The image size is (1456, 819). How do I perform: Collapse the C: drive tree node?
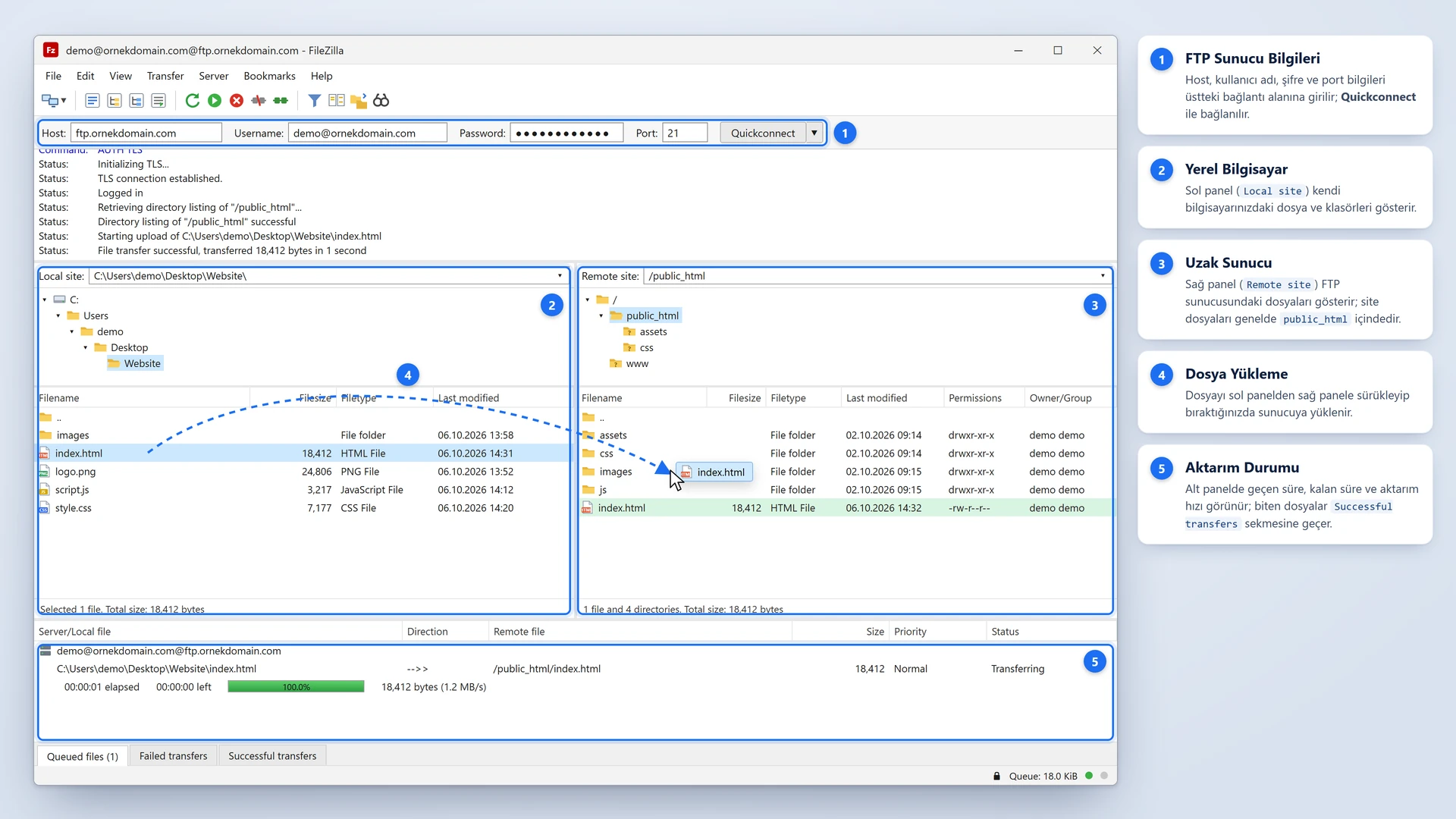pyautogui.click(x=45, y=300)
